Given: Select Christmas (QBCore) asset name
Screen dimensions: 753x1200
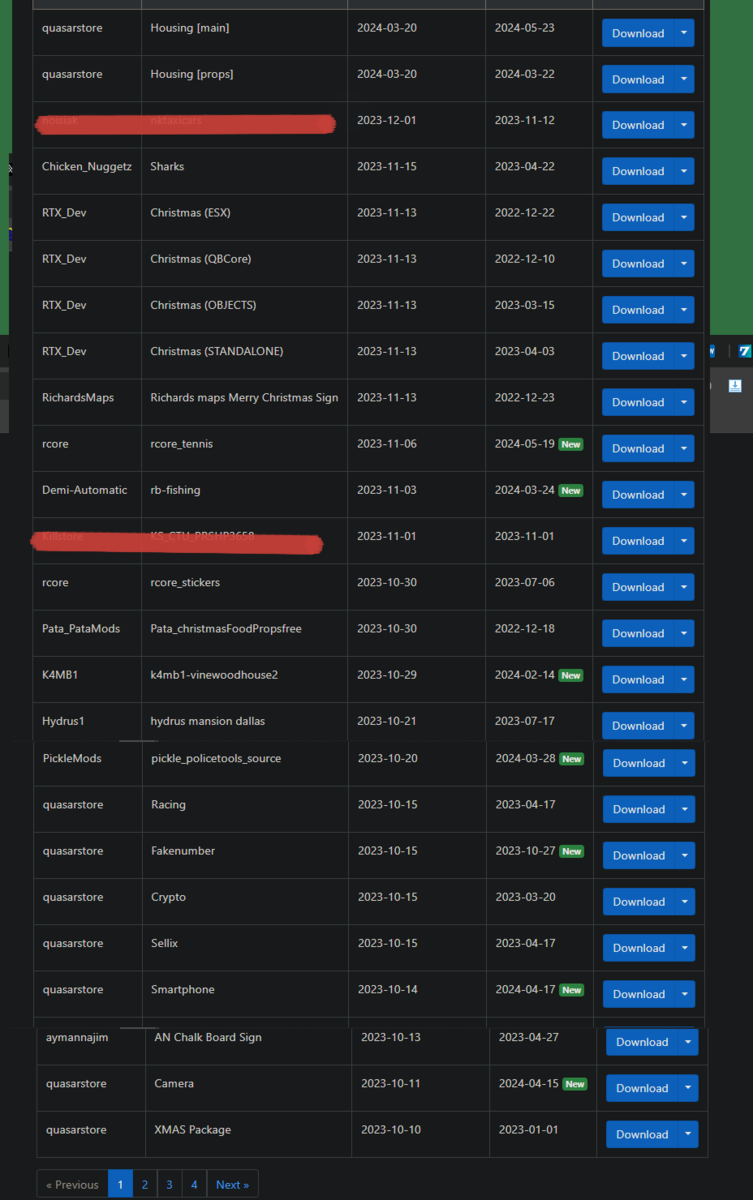Looking at the screenshot, I should [x=201, y=259].
